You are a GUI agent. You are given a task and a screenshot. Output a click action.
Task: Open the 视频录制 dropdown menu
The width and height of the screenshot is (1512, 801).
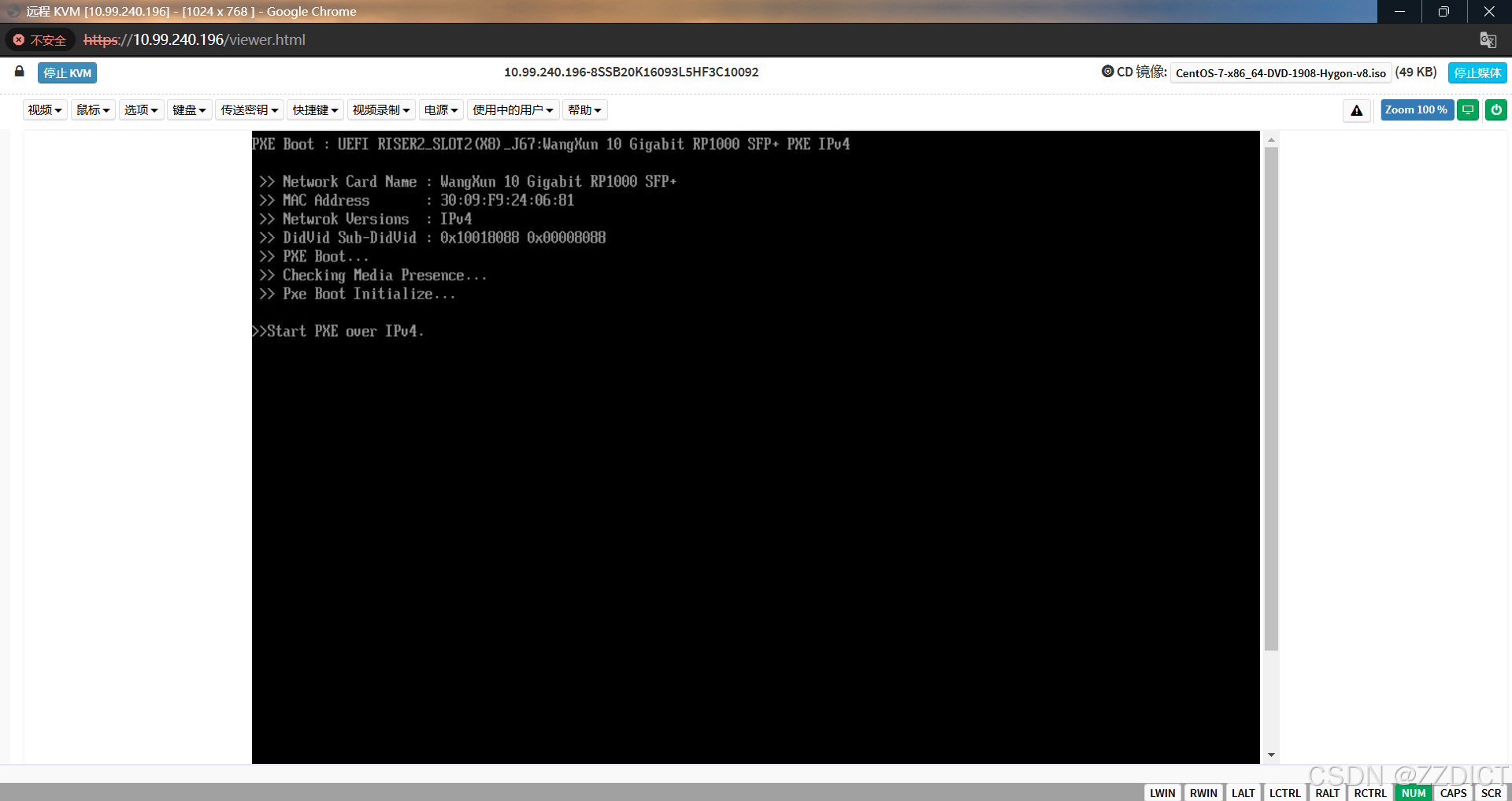[x=381, y=110]
